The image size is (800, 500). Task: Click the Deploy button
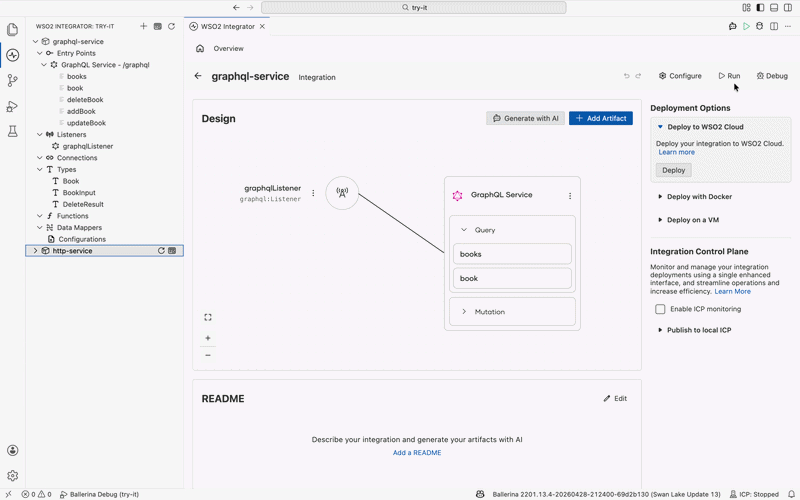673,170
